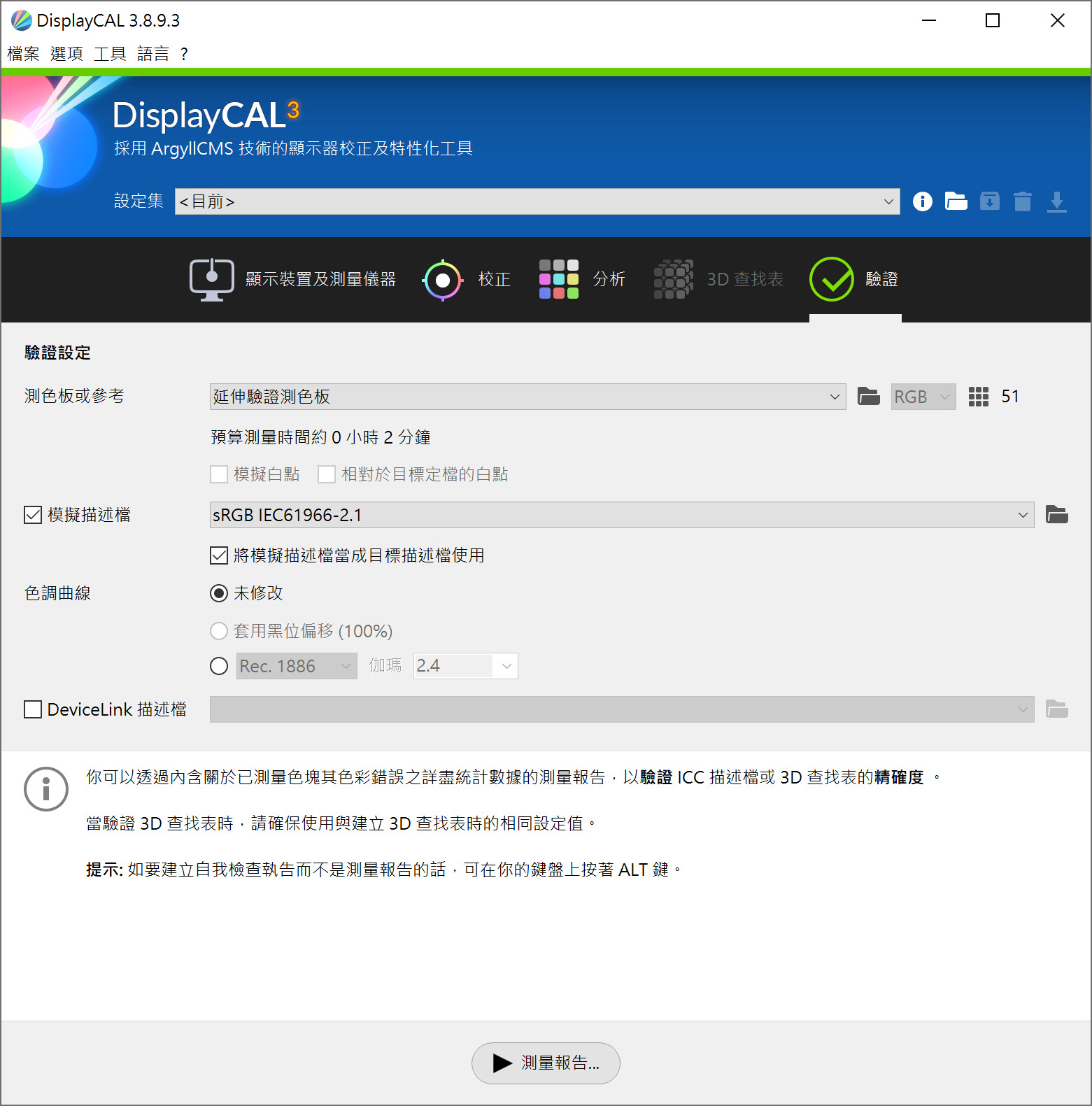
Task: Browse for DeviceLink profile folder icon
Action: (x=1056, y=709)
